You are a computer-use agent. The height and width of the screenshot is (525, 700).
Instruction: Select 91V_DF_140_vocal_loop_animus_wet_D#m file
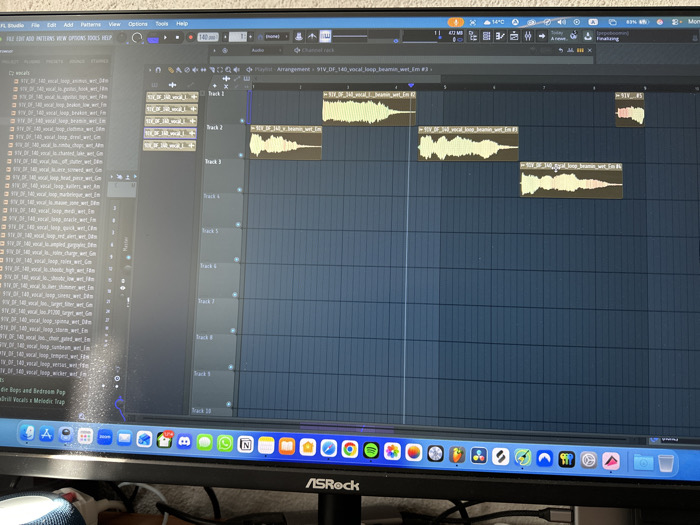[x=61, y=81]
